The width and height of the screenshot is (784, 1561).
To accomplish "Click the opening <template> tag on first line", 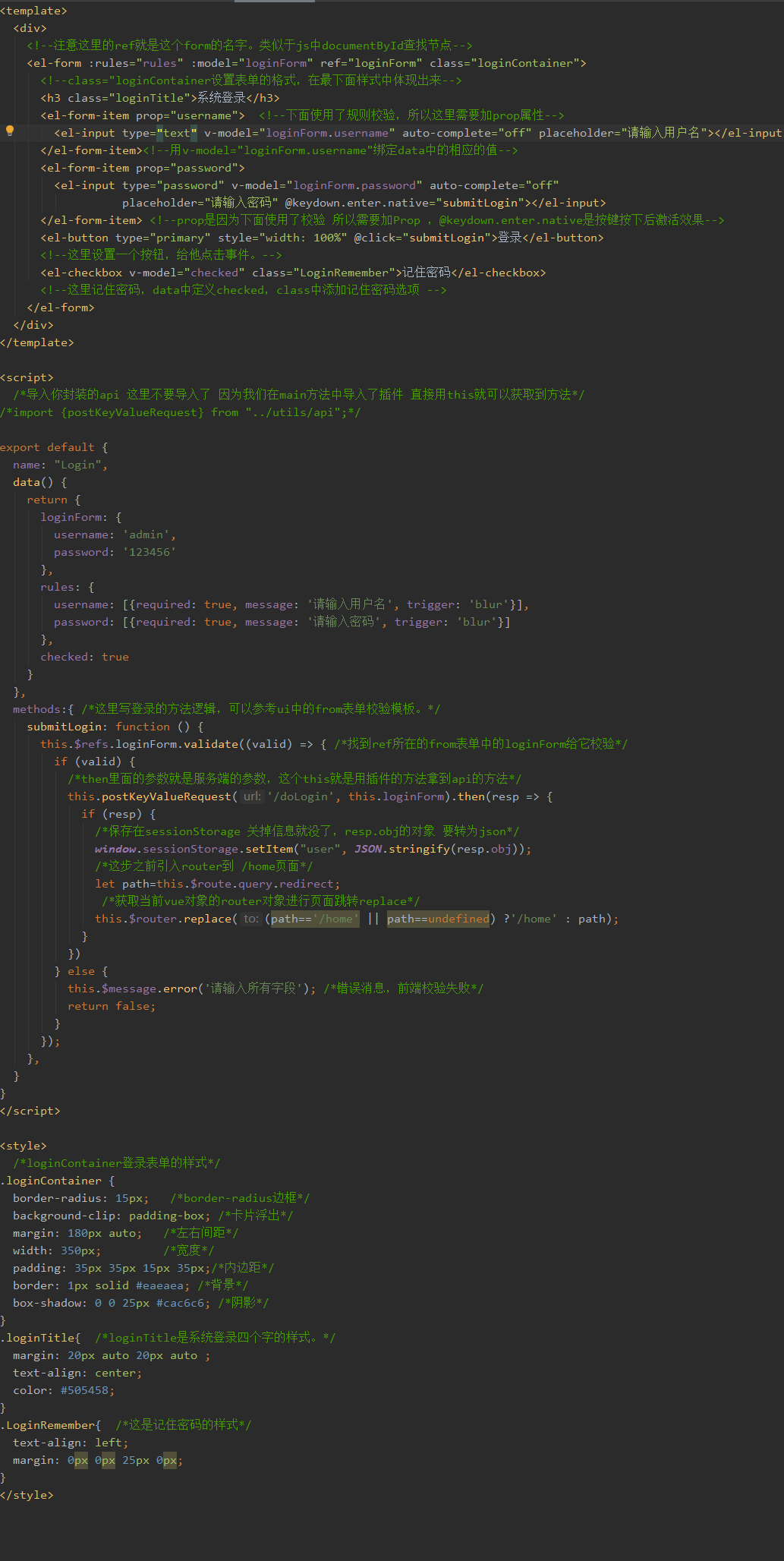I will [33, 11].
